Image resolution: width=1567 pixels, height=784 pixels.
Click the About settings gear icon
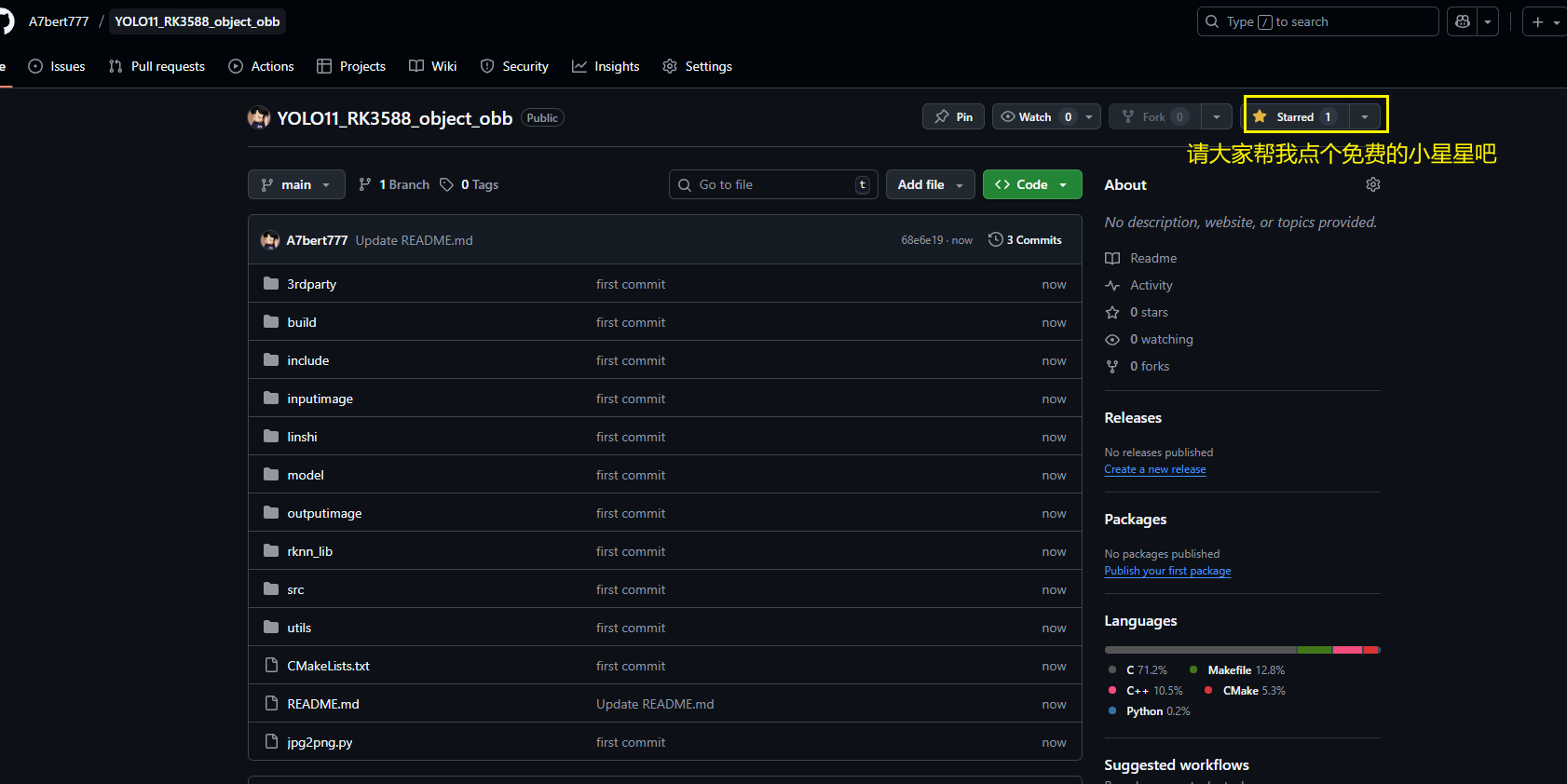(1373, 184)
